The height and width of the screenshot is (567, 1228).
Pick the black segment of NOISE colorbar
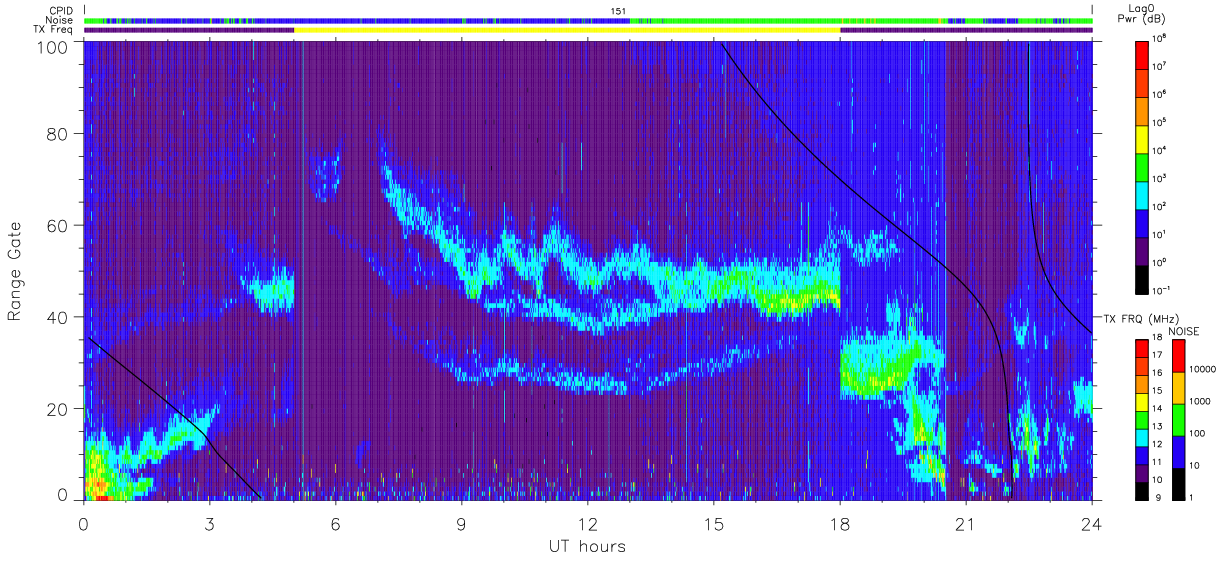(x=1178, y=484)
